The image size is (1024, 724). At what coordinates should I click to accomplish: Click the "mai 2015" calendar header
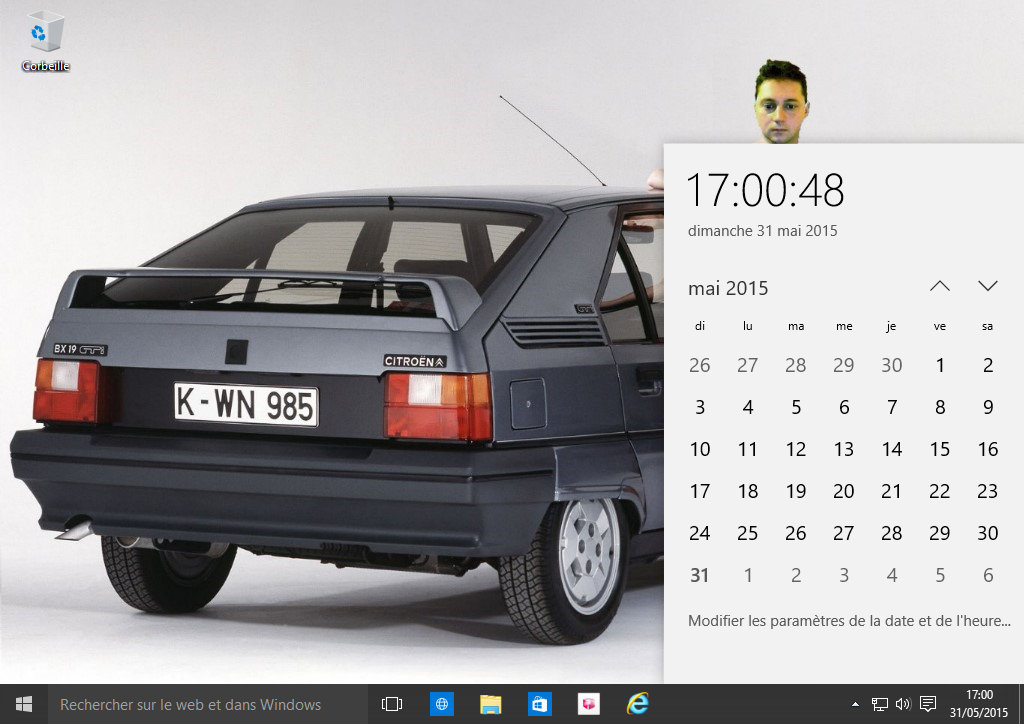point(728,288)
